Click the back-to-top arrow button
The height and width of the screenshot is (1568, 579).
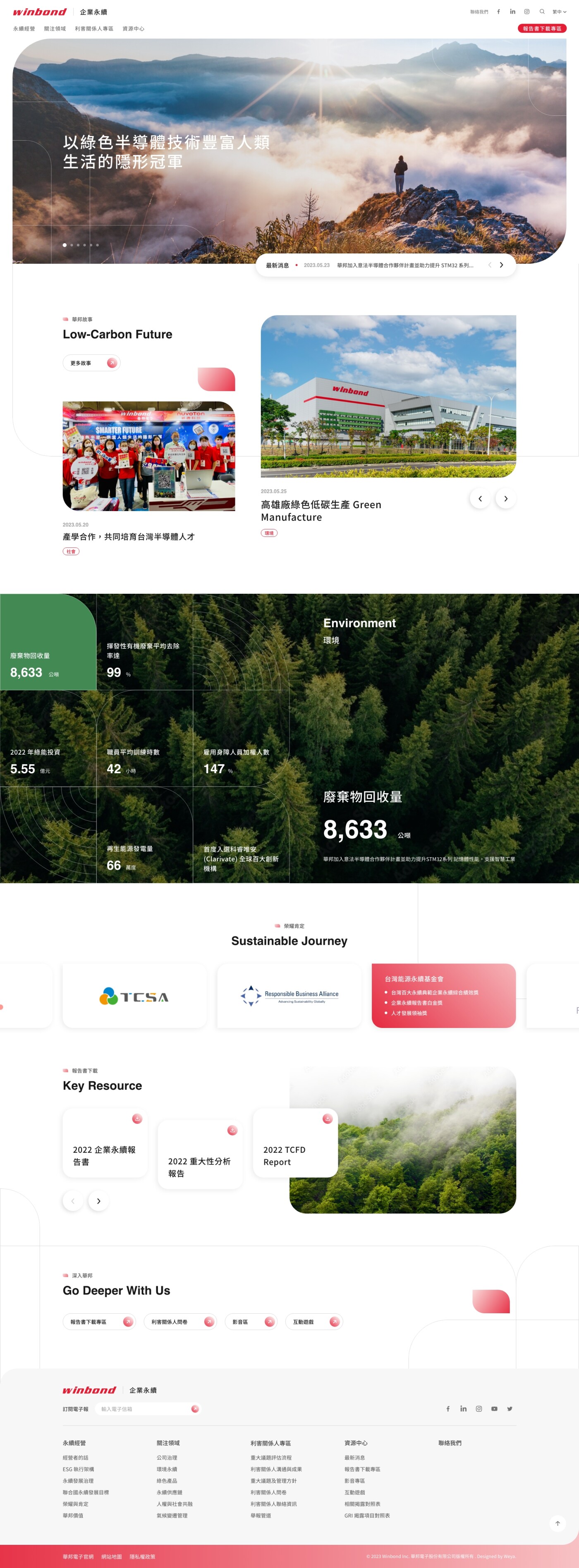pyautogui.click(x=557, y=1524)
